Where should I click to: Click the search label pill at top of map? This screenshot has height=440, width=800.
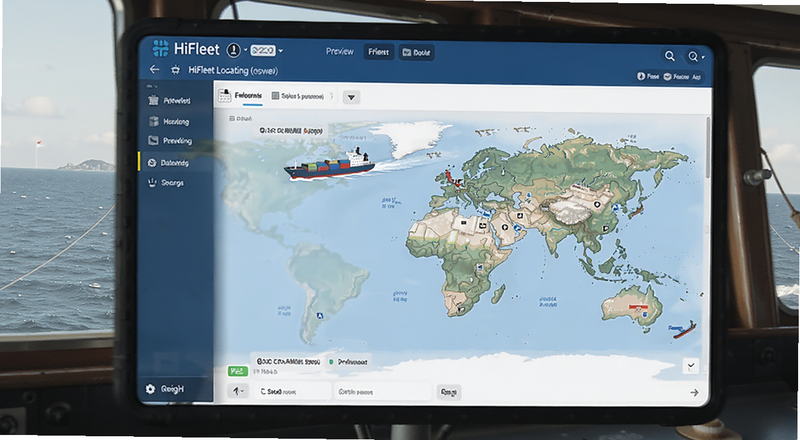pos(291,131)
